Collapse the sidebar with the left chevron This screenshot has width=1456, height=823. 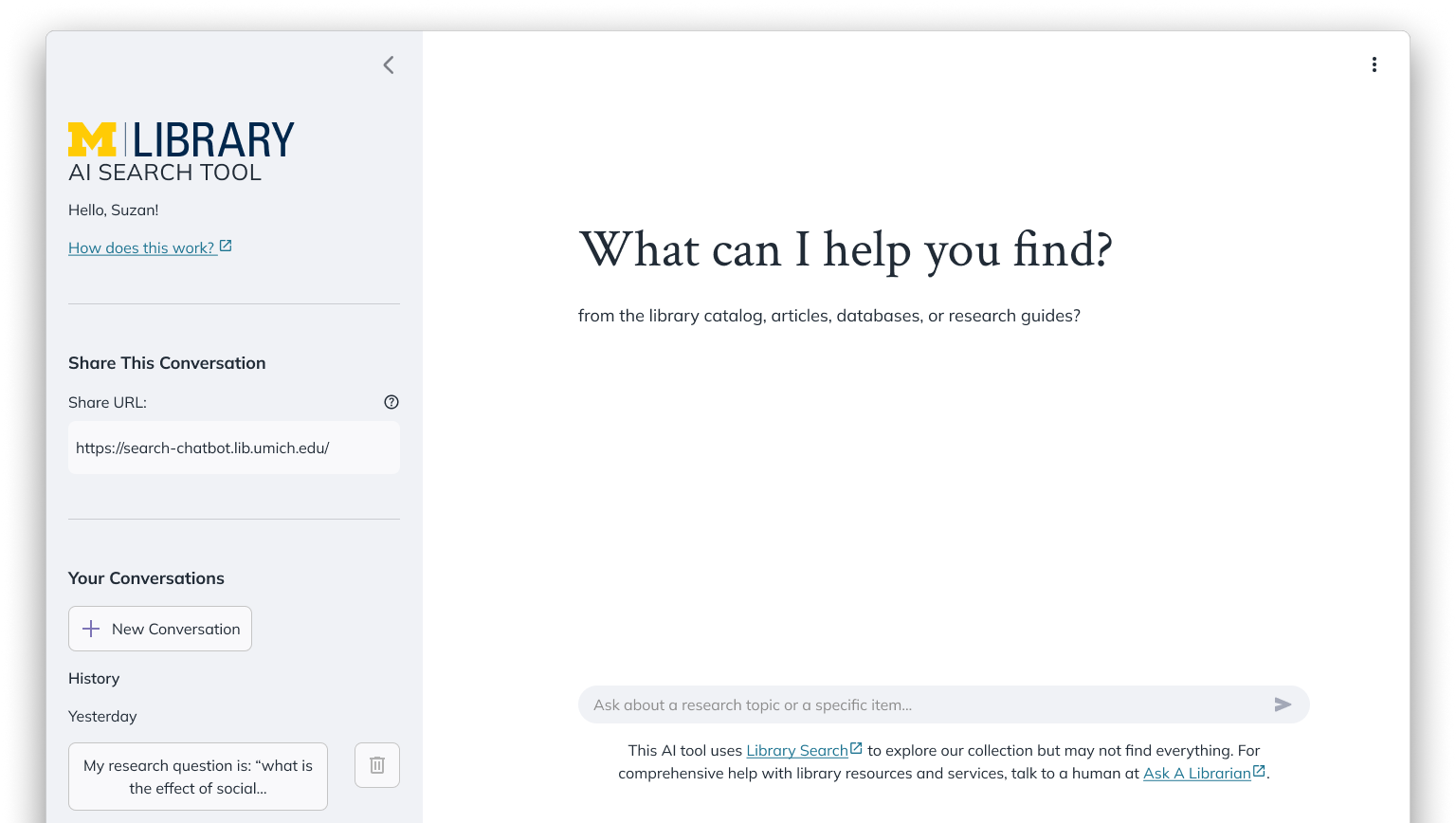[389, 64]
